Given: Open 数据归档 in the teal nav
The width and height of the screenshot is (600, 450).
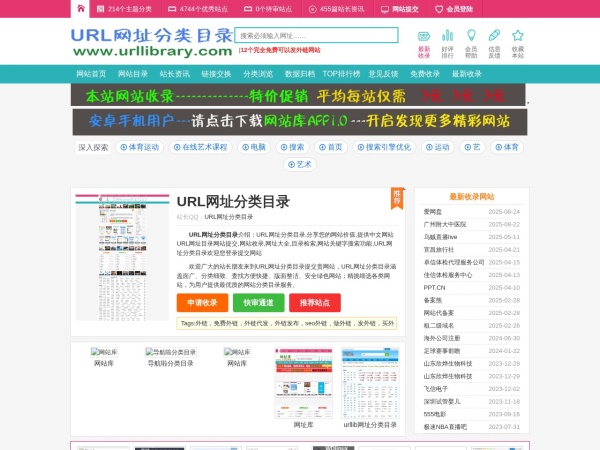Looking at the screenshot, I should (300, 74).
